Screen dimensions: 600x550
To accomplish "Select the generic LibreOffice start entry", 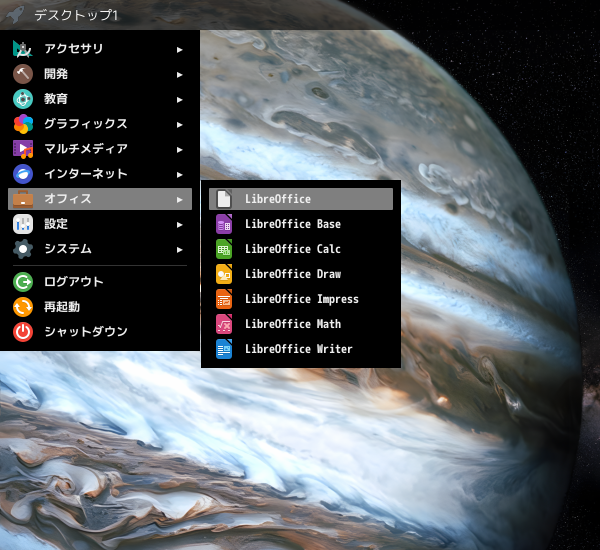I will (277, 199).
